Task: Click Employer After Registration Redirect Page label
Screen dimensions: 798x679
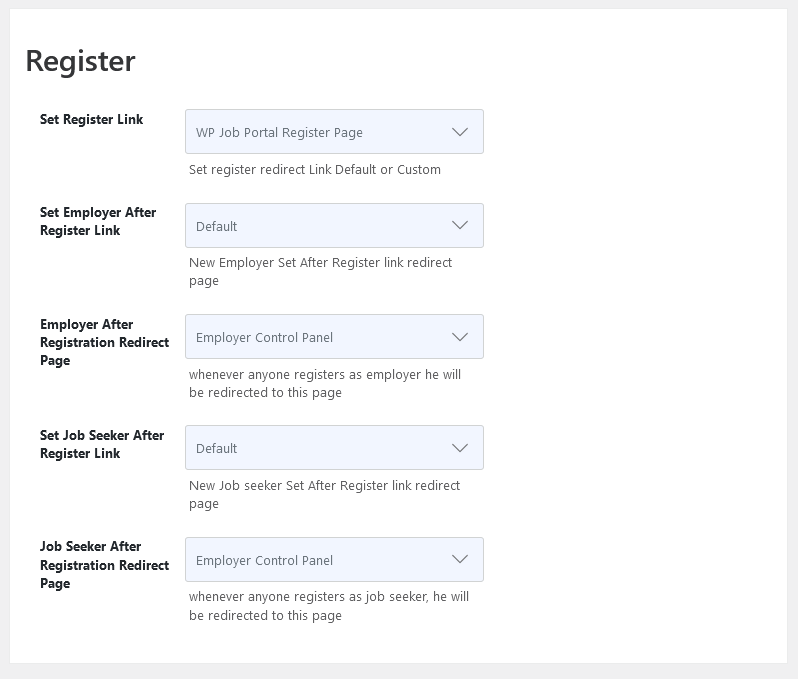Action: (x=104, y=342)
